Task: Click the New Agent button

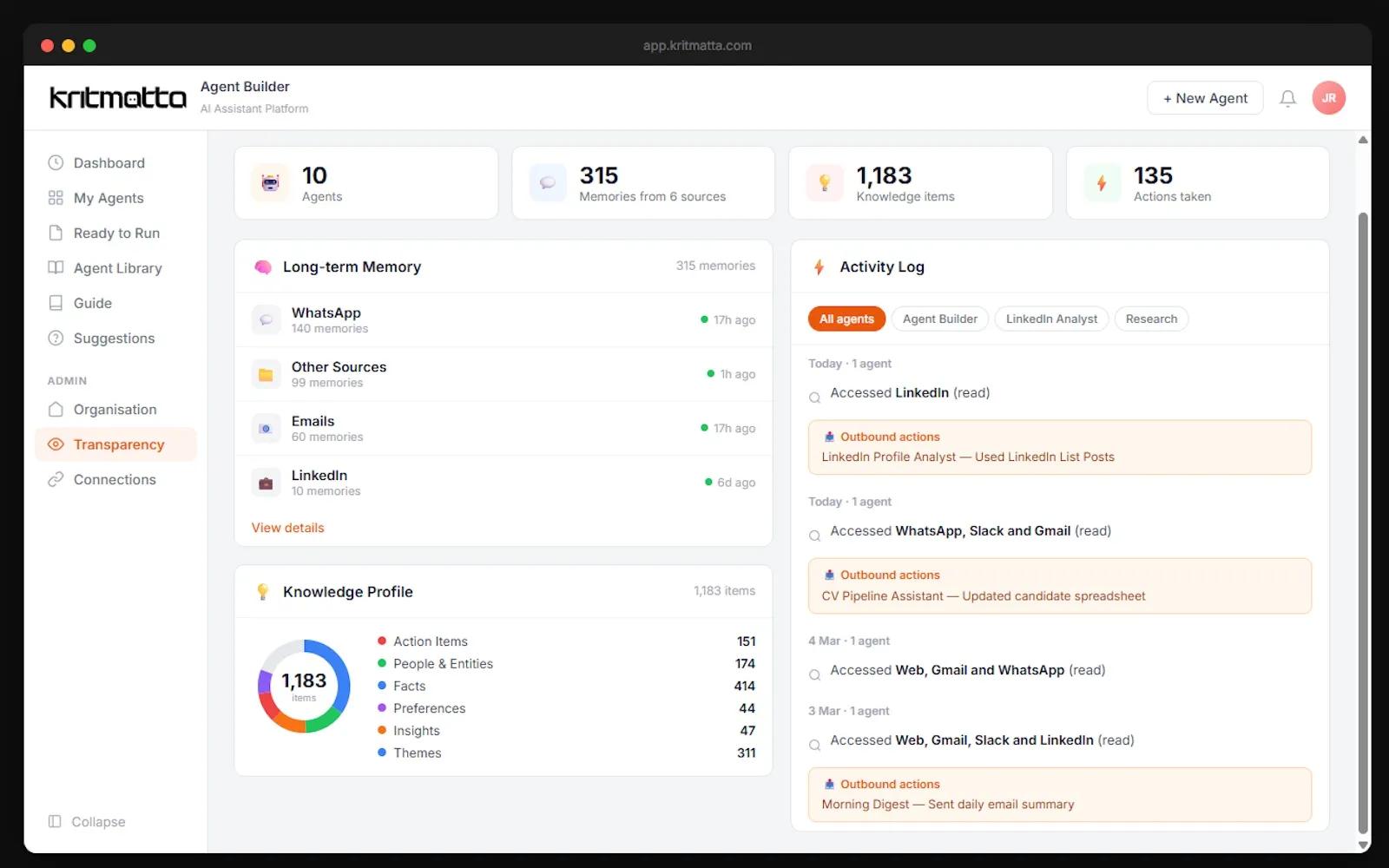Action: (1205, 99)
